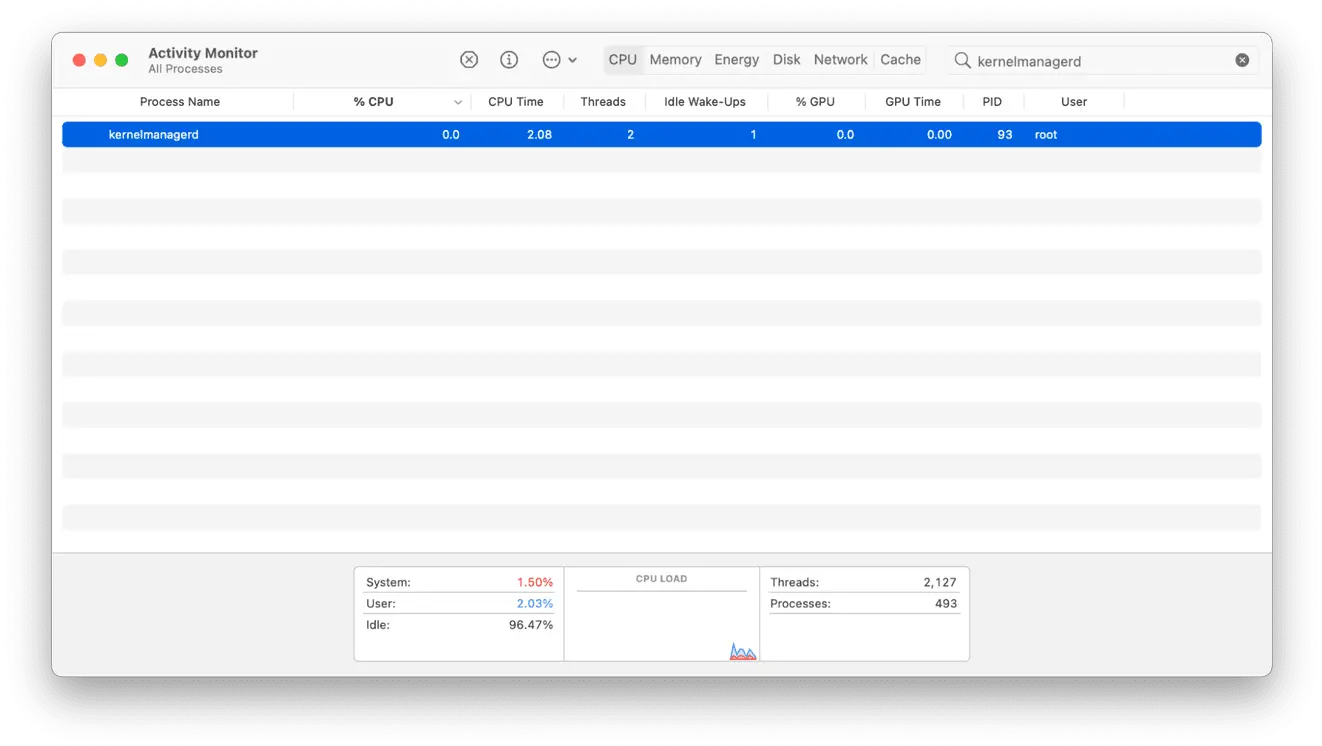Sort by User column header
Screen dimensions: 1322x746
pyautogui.click(x=1074, y=102)
